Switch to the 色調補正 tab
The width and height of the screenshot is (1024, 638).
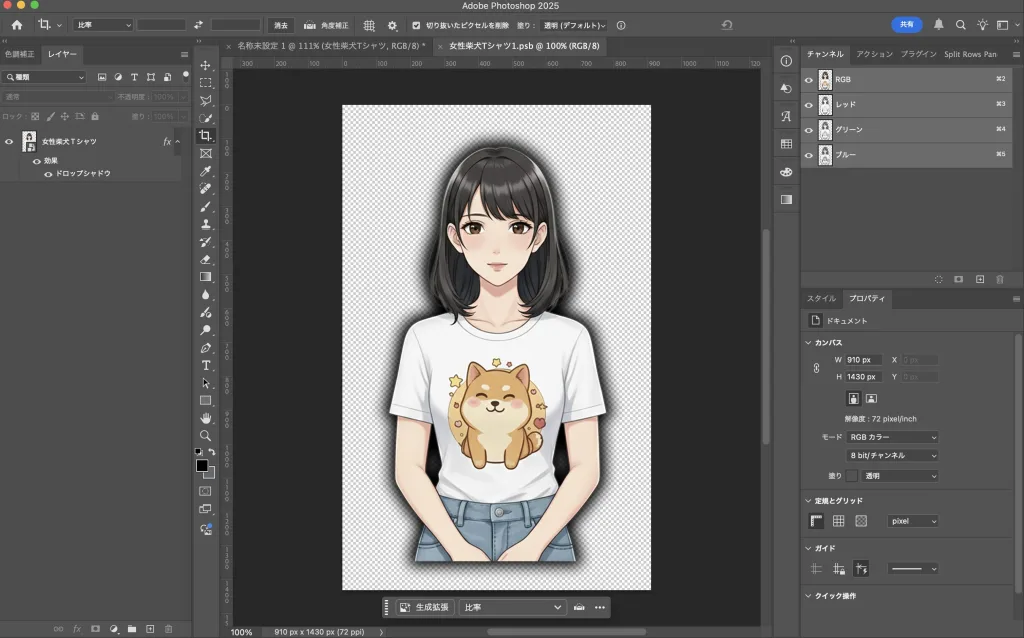pyautogui.click(x=20, y=54)
